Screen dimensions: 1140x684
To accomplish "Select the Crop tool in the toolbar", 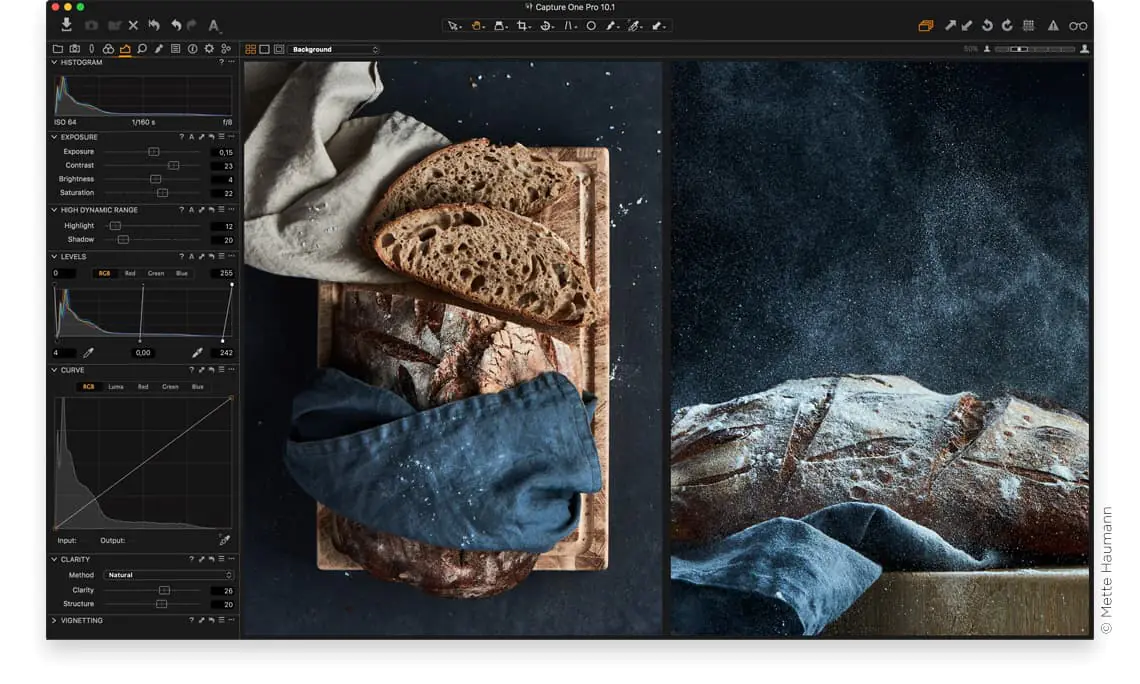I will [x=522, y=26].
